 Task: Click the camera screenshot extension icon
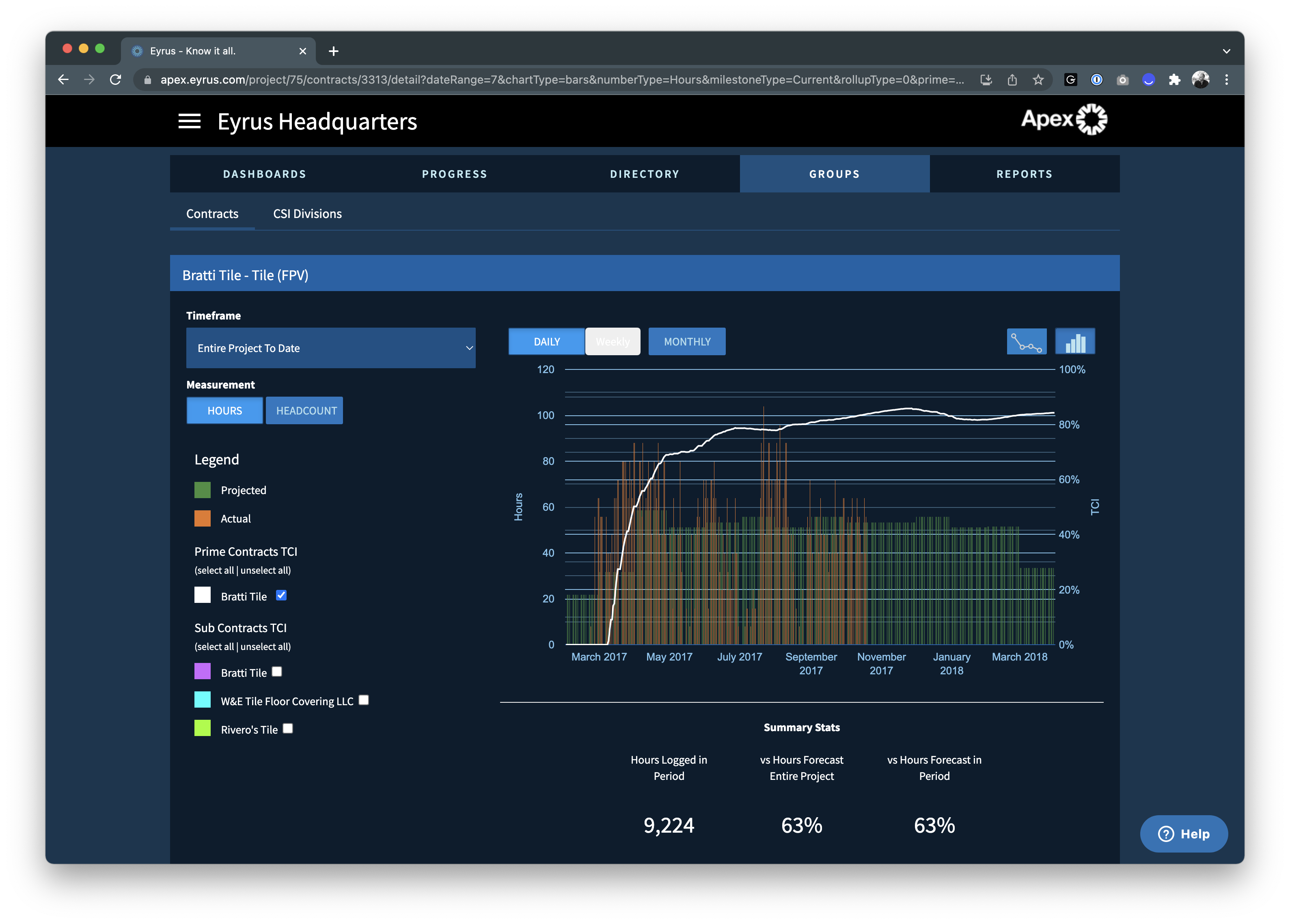coord(1122,80)
